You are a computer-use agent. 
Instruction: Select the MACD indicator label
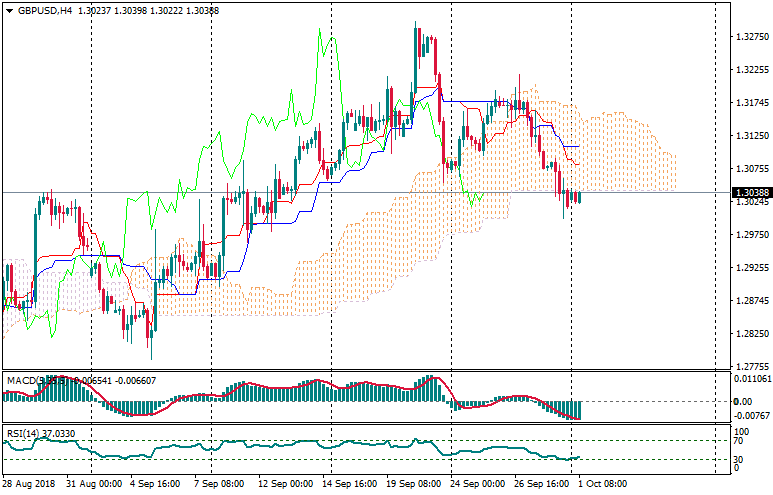22,381
